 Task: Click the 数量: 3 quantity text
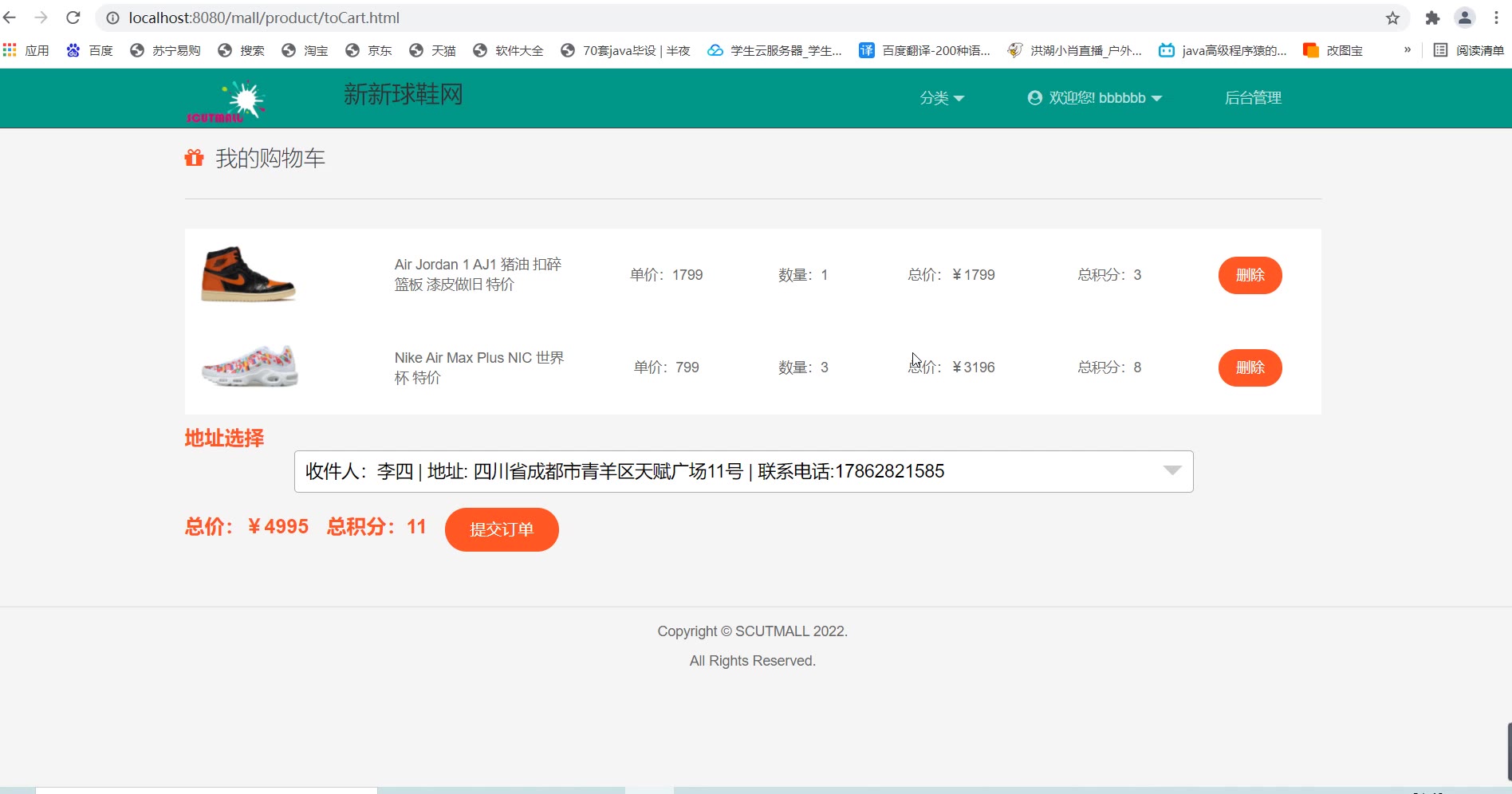(803, 368)
